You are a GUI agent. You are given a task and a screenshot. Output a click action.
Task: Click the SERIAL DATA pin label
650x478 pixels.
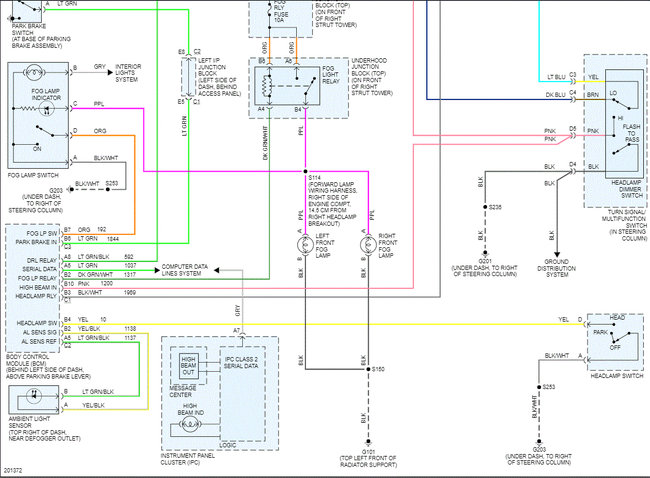pyautogui.click(x=39, y=269)
